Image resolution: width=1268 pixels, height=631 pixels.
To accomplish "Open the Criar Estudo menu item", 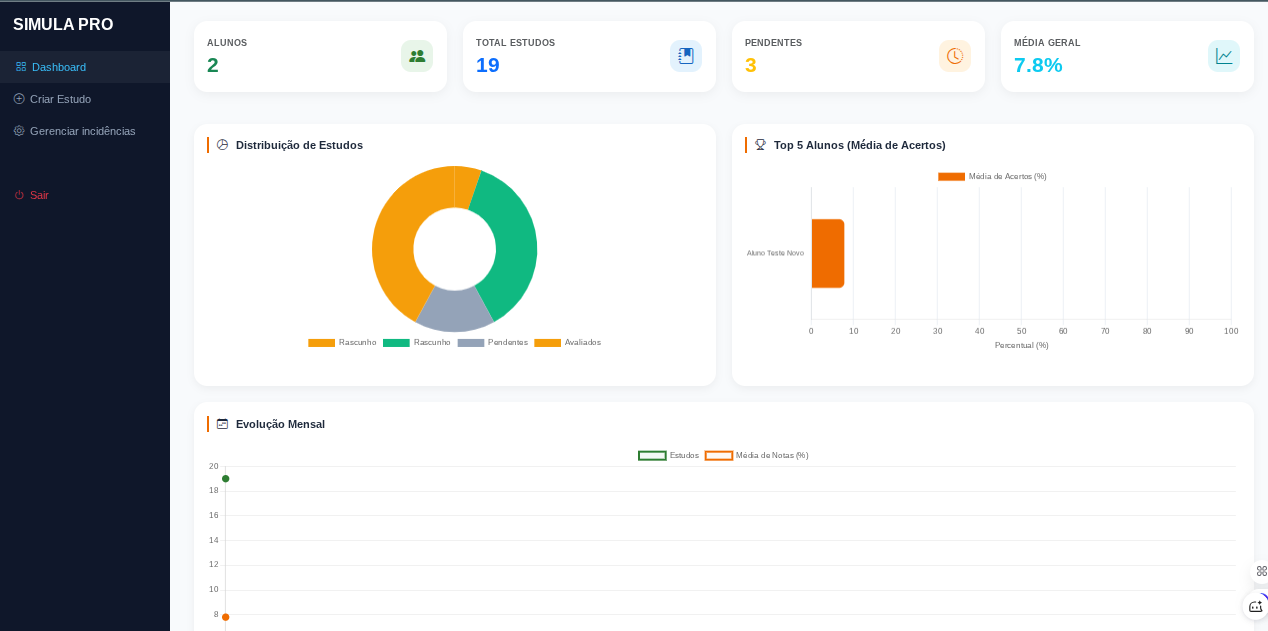I will point(85,99).
